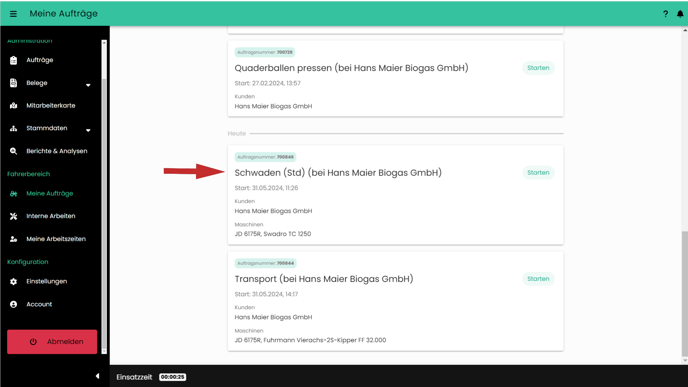Click the Mitarbeiterkarte map icon
The height and width of the screenshot is (387, 688).
pyautogui.click(x=14, y=106)
